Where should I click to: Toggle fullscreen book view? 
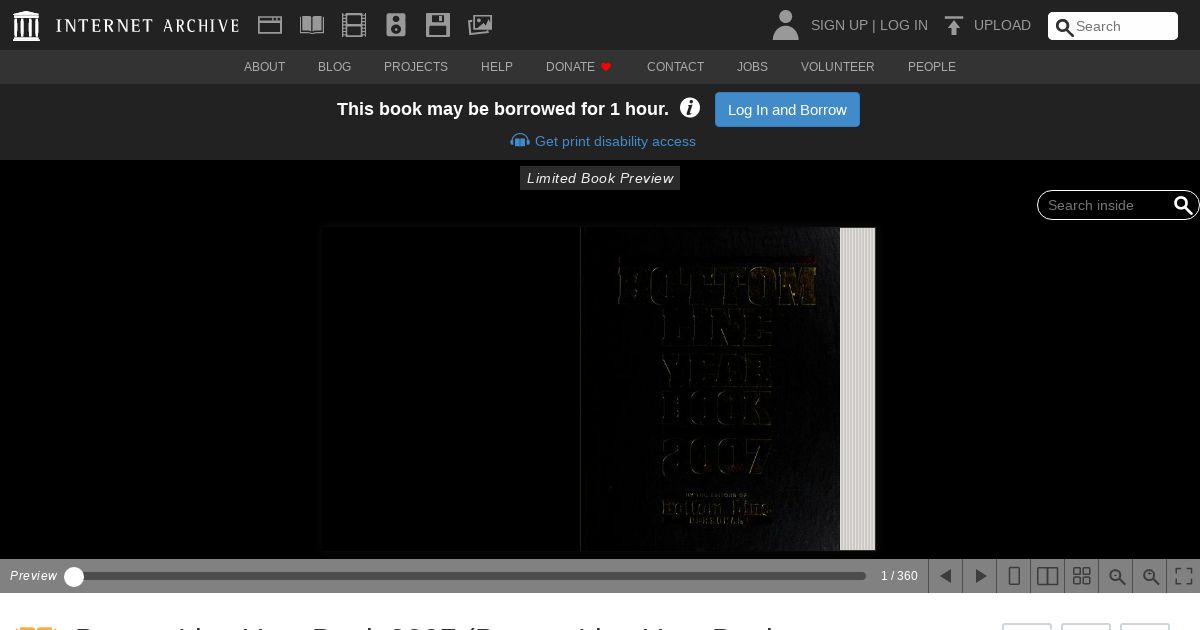pyautogui.click(x=1184, y=576)
